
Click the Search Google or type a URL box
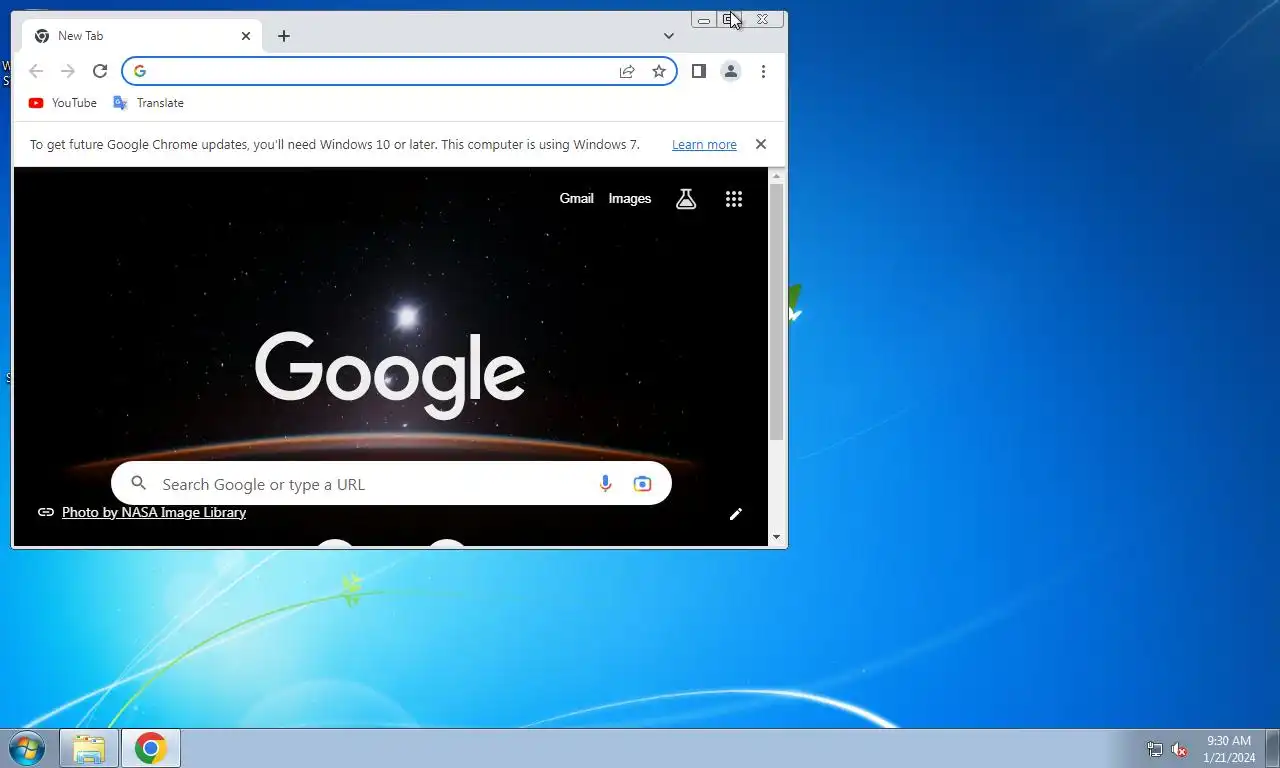pyautogui.click(x=391, y=484)
